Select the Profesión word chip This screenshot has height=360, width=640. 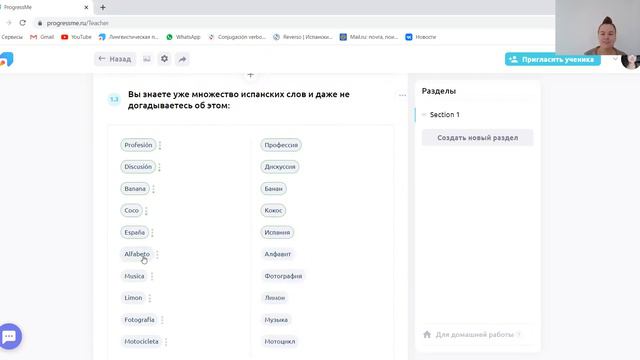pos(138,145)
